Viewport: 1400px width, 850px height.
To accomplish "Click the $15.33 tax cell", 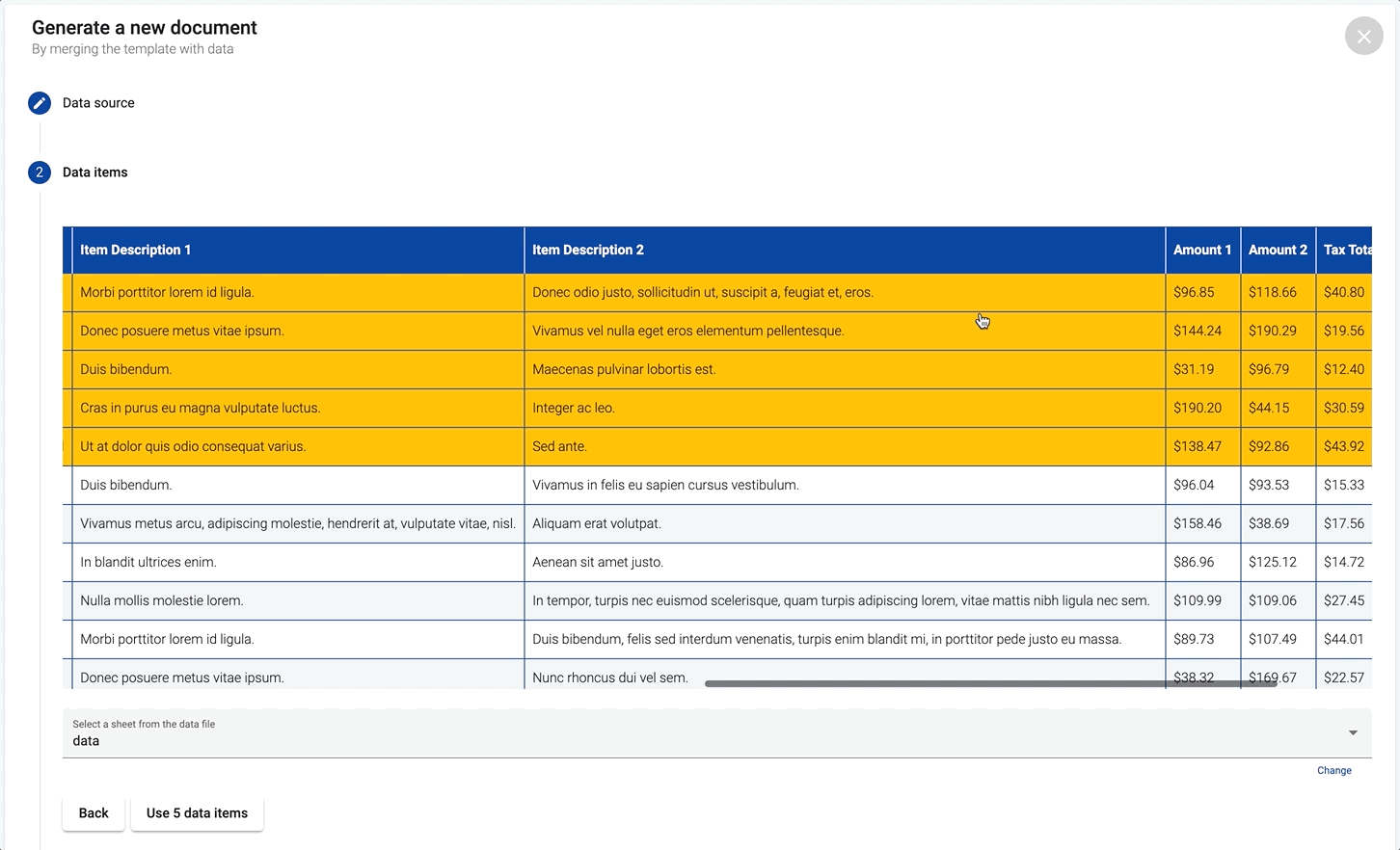I will [x=1344, y=486].
